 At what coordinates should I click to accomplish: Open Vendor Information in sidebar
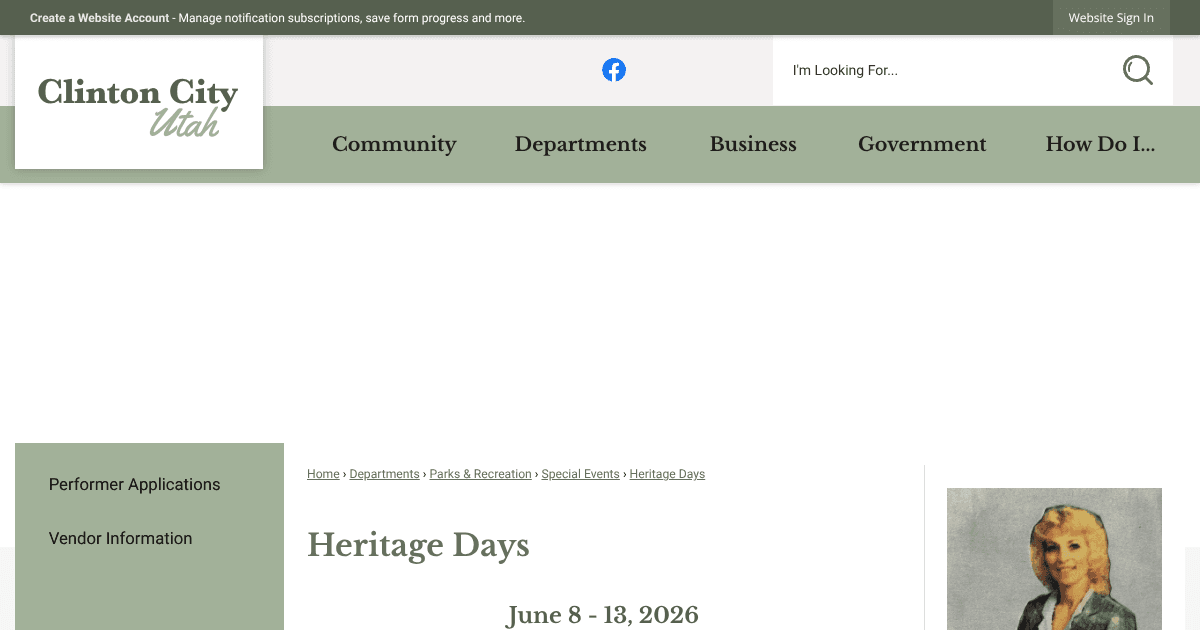[x=120, y=538]
